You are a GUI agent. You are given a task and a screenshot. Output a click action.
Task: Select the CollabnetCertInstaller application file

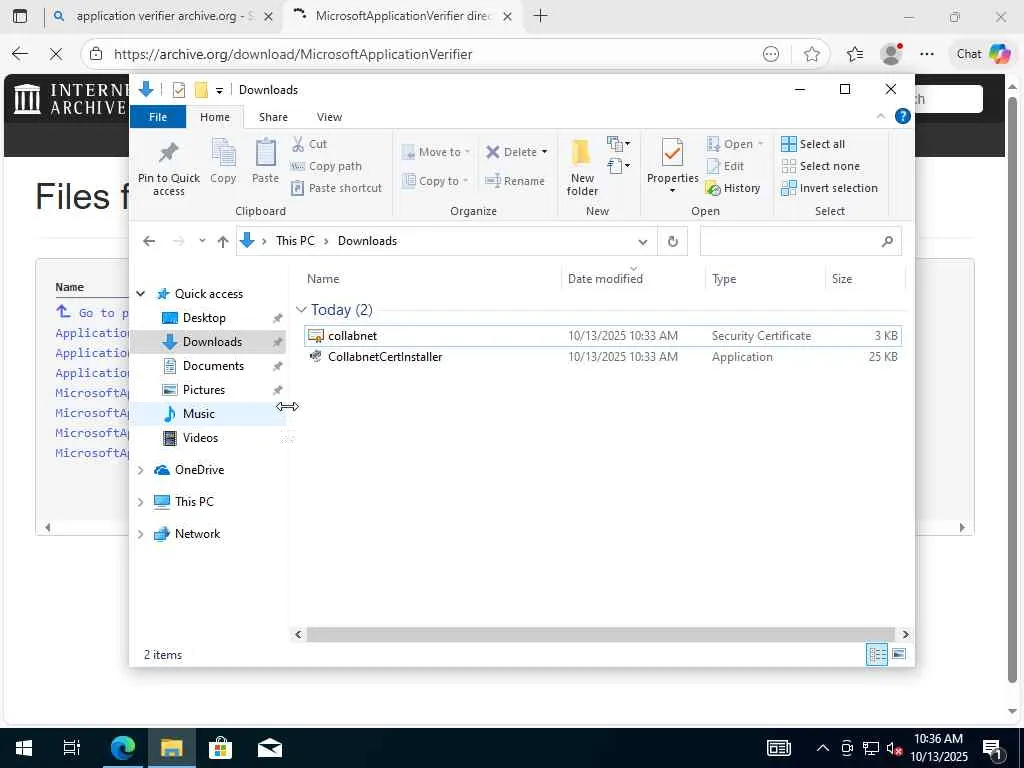603,357
